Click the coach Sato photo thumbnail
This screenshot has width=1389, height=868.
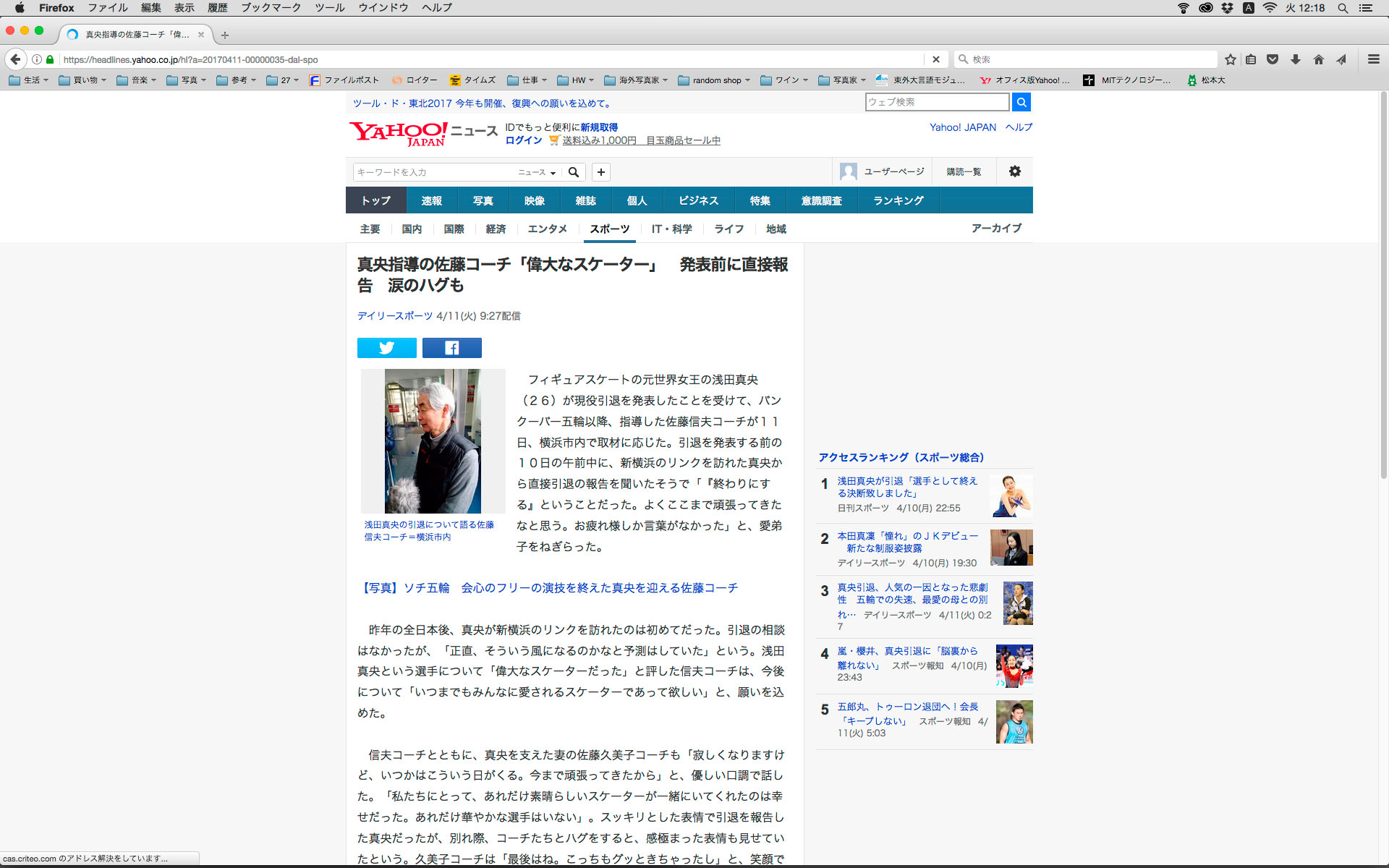click(x=433, y=441)
